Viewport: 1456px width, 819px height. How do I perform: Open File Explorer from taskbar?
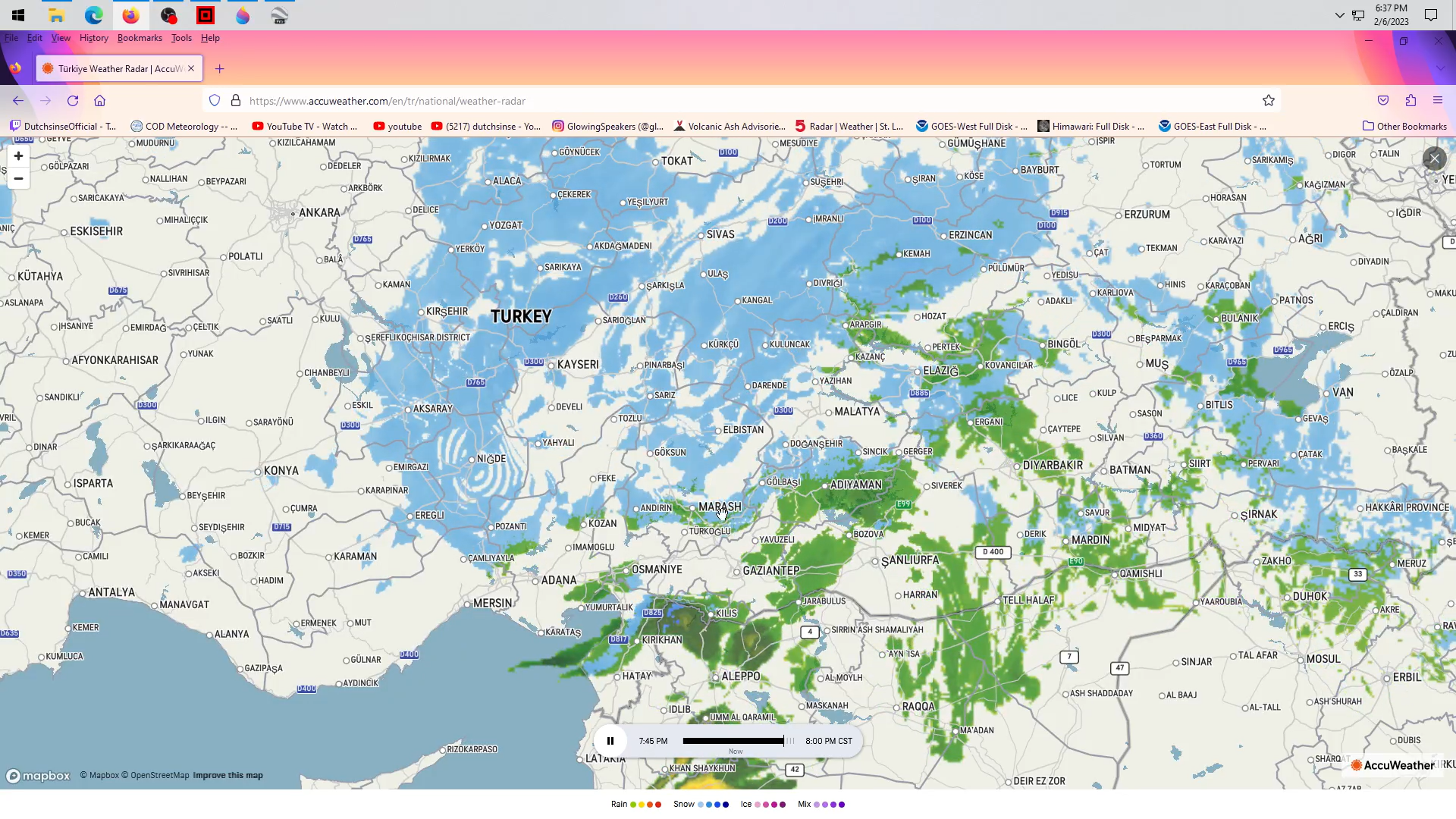[x=56, y=15]
